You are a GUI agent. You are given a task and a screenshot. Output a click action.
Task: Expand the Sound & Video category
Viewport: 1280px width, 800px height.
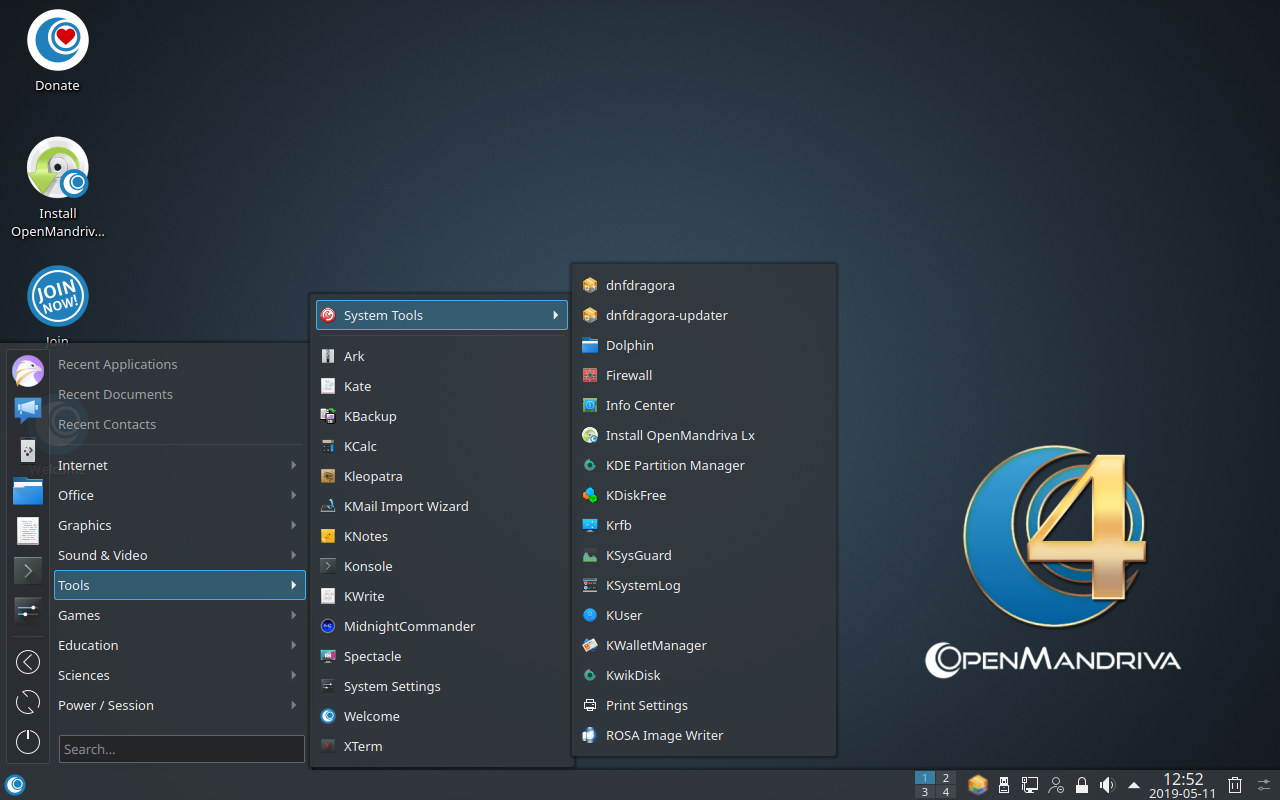click(x=179, y=555)
